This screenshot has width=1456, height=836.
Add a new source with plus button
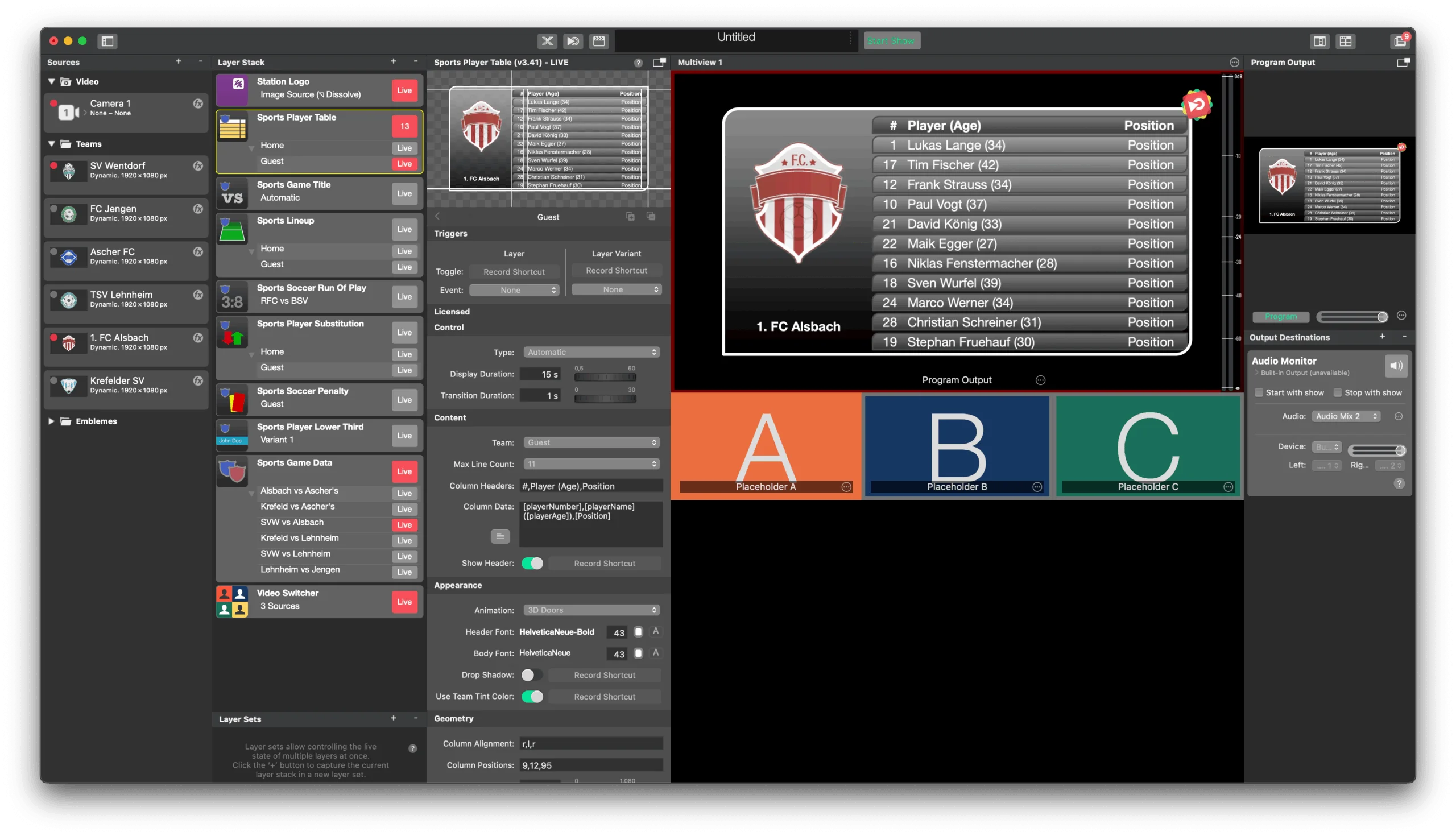point(179,61)
